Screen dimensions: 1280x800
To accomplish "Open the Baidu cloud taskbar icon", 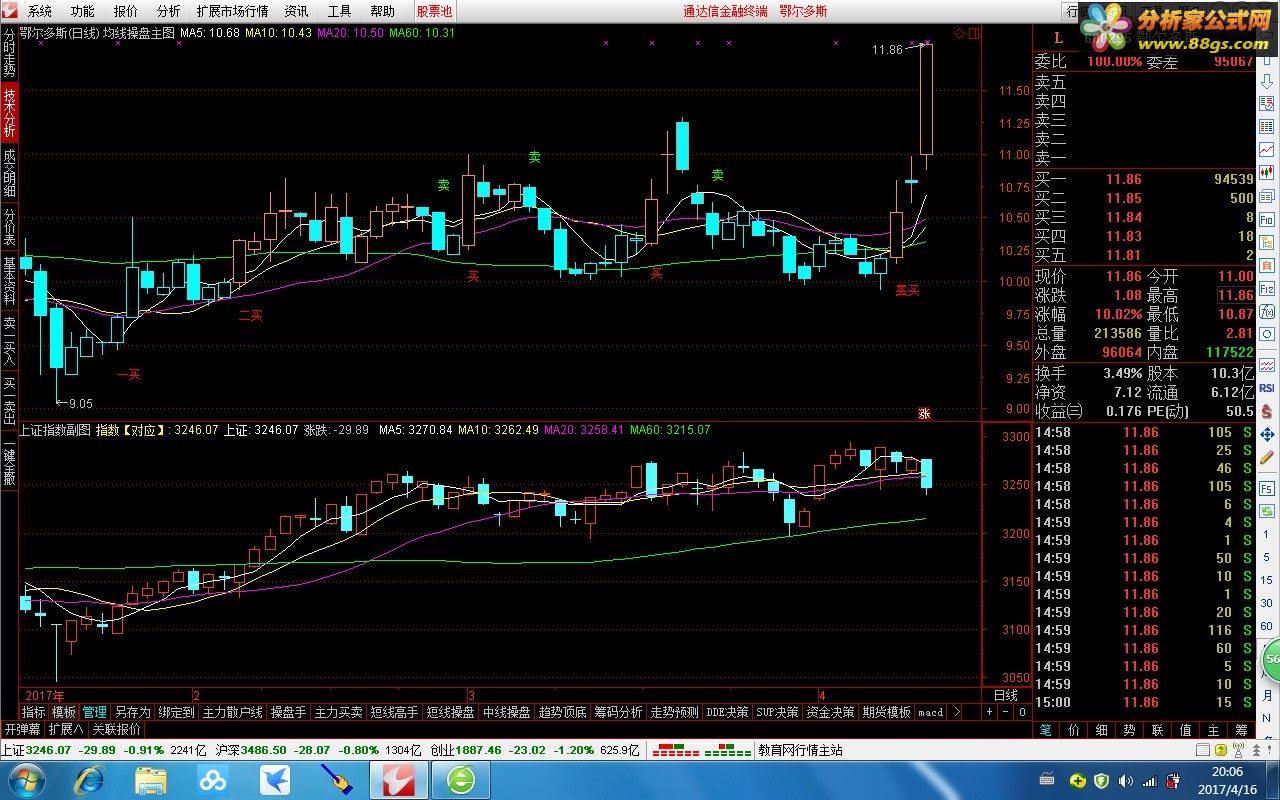I will (212, 779).
